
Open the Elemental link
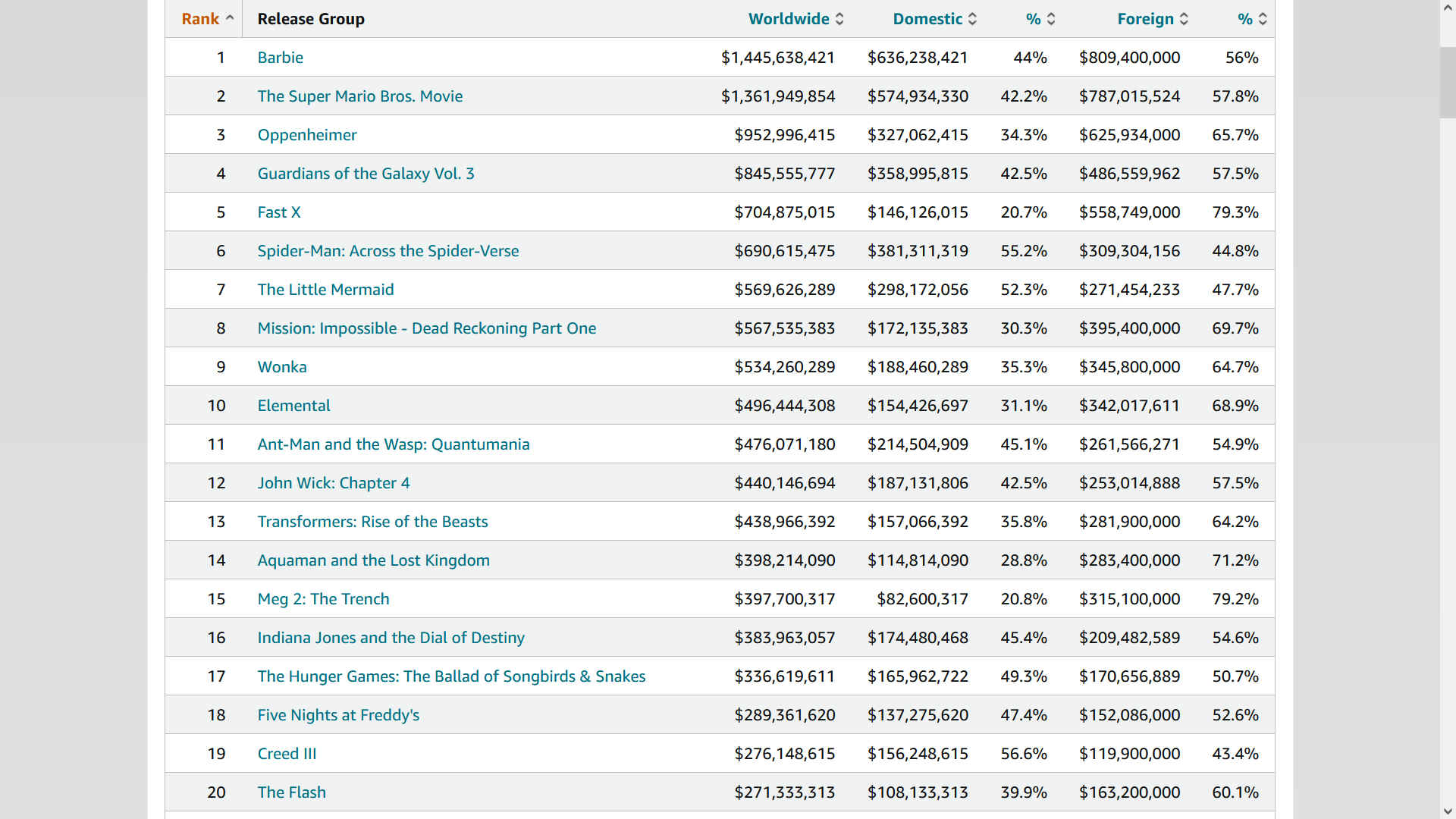(x=293, y=406)
